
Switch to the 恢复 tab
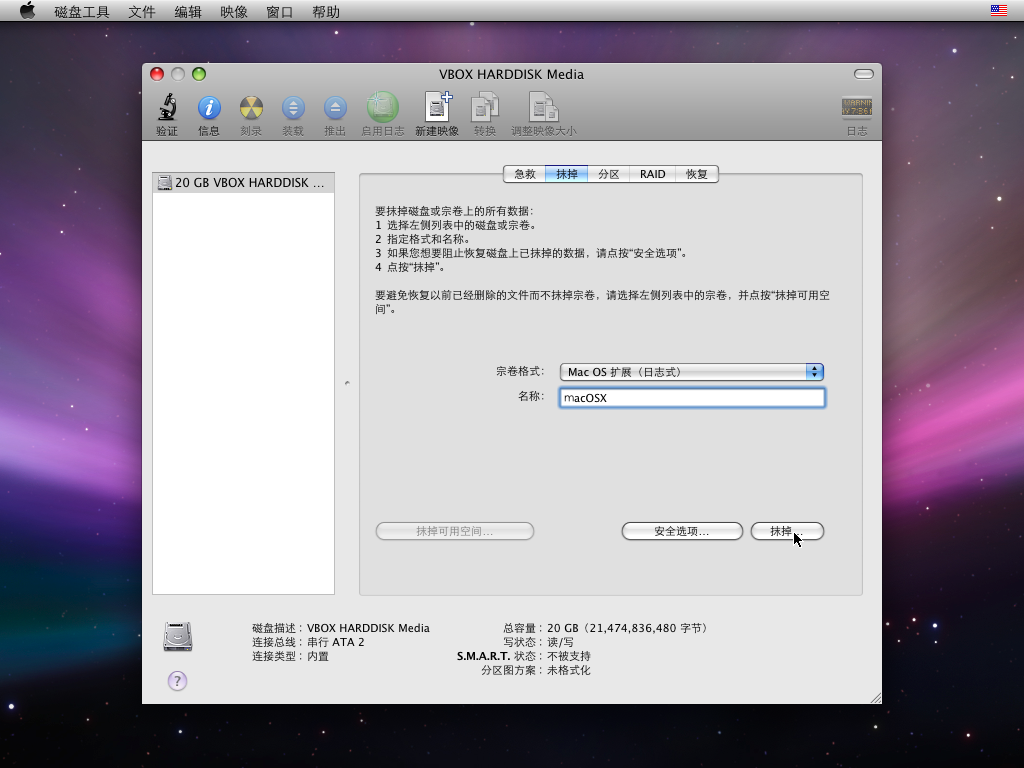pyautogui.click(x=697, y=174)
